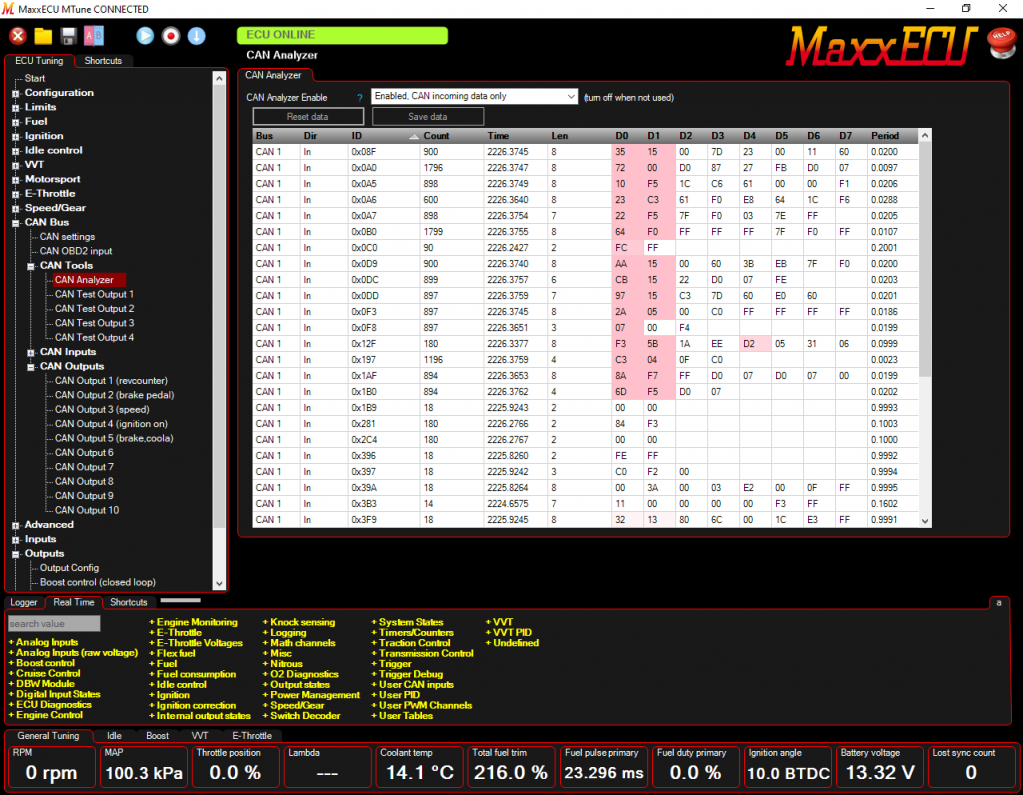The width and height of the screenshot is (1023, 795).
Task: Switch to Idle gauge tab
Action: point(114,736)
